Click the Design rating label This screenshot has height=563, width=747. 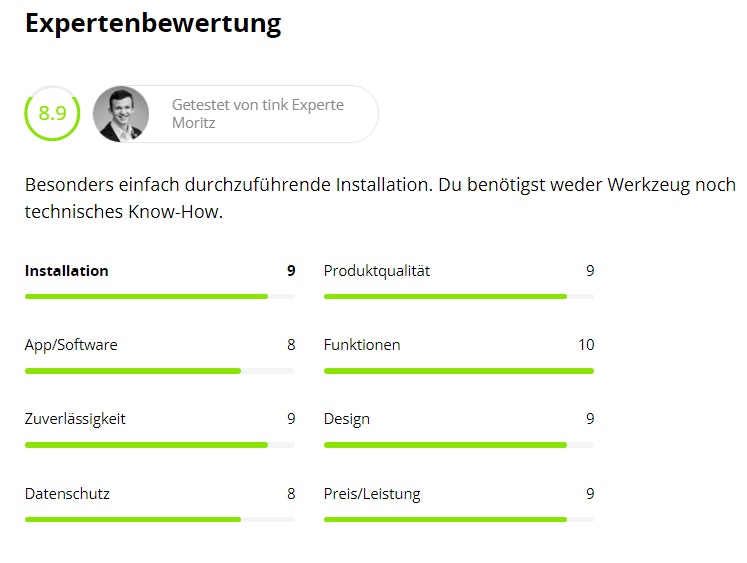(x=347, y=419)
